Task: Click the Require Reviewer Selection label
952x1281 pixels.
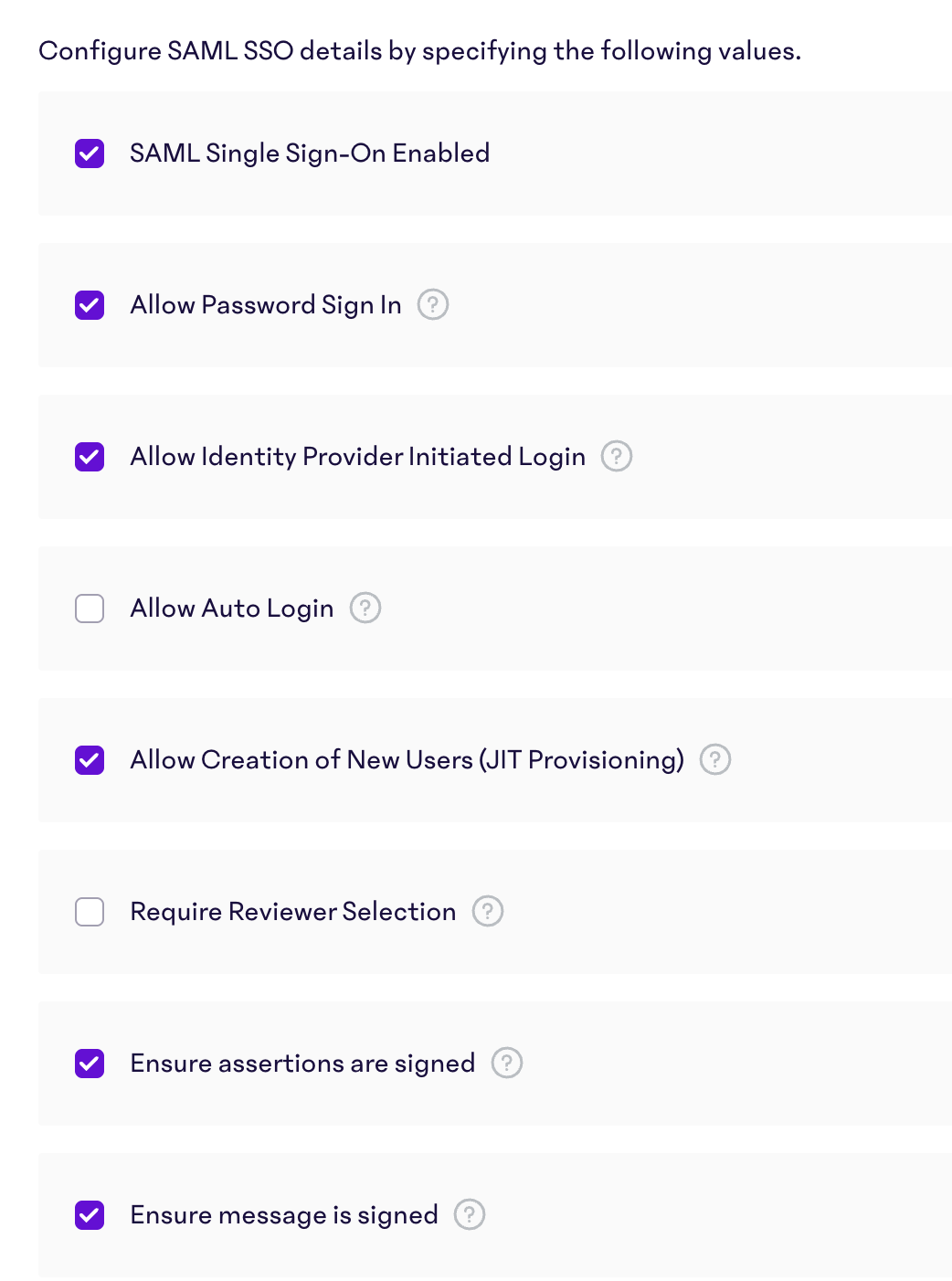Action: (292, 911)
